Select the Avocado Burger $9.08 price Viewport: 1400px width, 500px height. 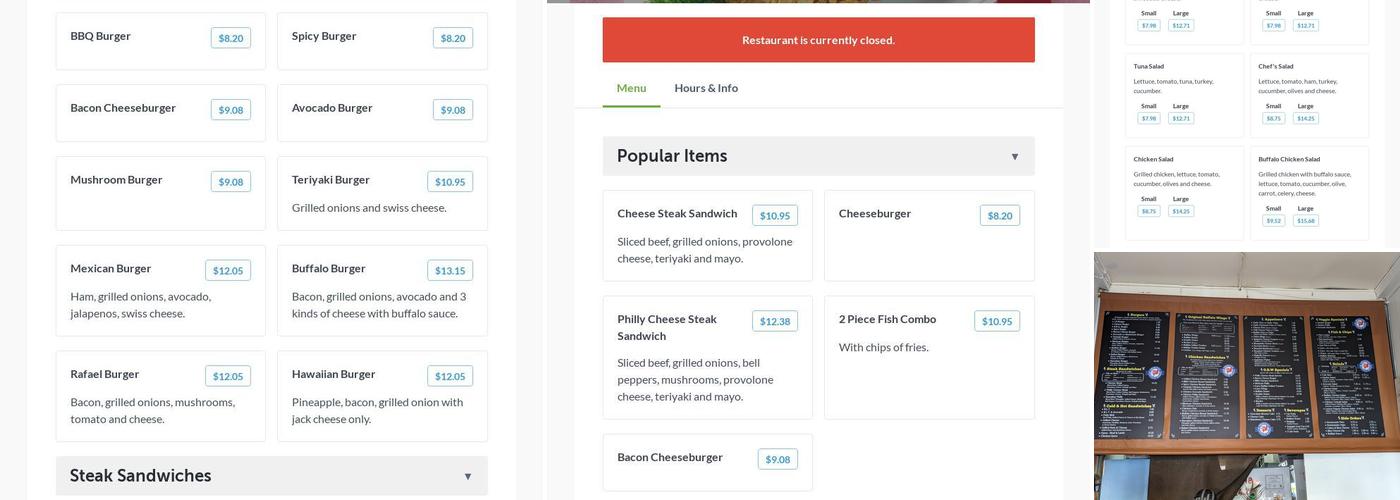(x=452, y=110)
